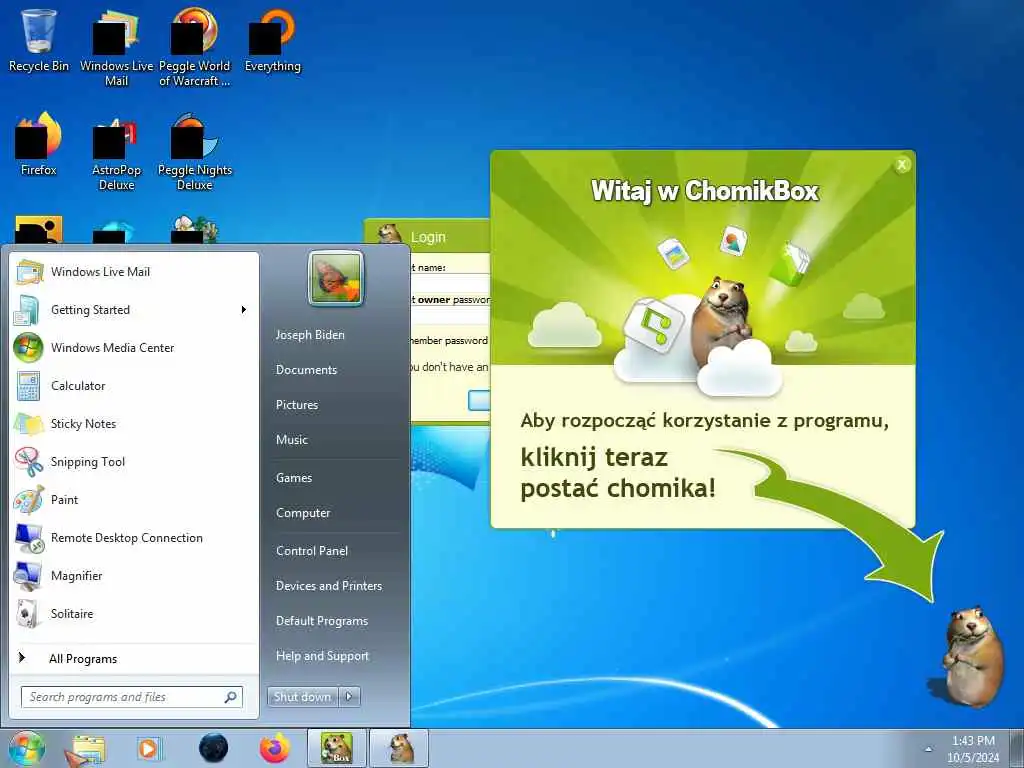Click the Shut down button

click(x=302, y=697)
